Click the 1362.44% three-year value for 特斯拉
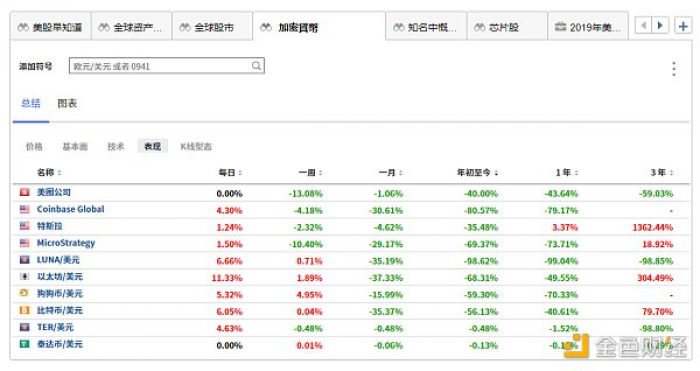The image size is (700, 371). coord(652,227)
